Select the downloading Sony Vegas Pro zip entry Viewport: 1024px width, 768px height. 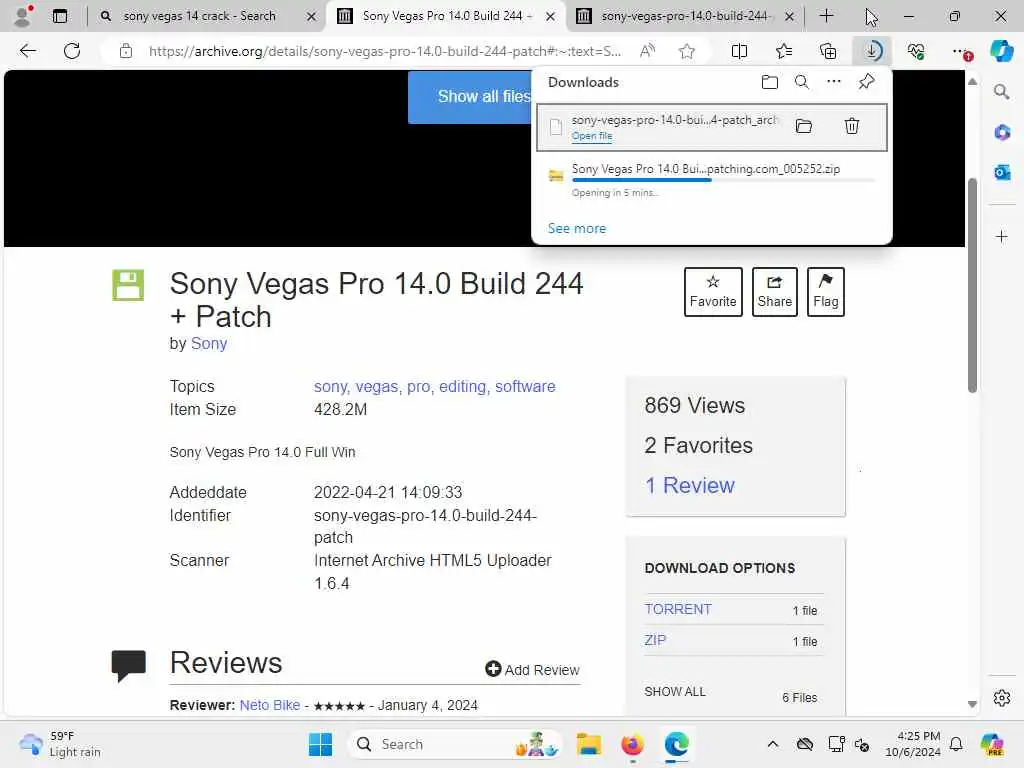[711, 180]
